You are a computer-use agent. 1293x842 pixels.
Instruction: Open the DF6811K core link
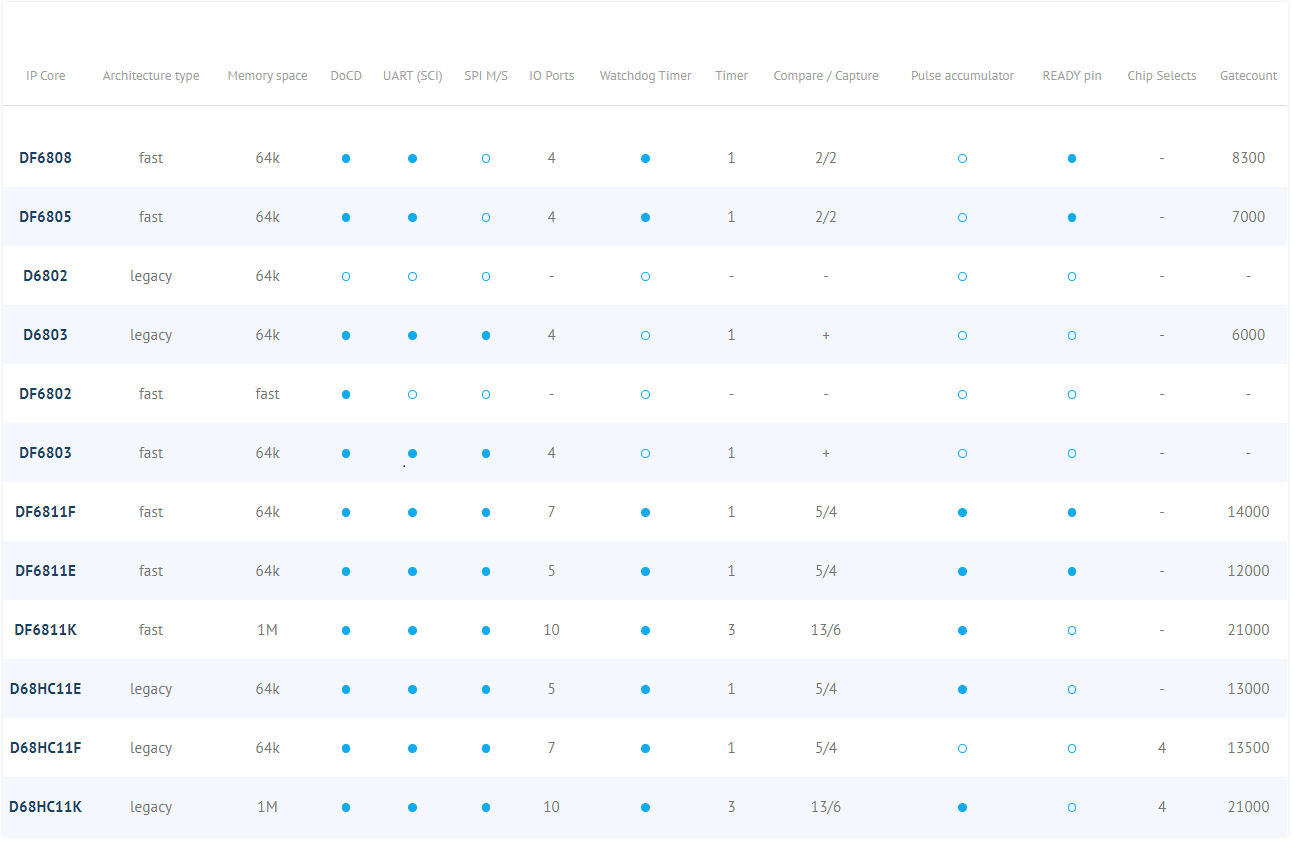coord(45,630)
